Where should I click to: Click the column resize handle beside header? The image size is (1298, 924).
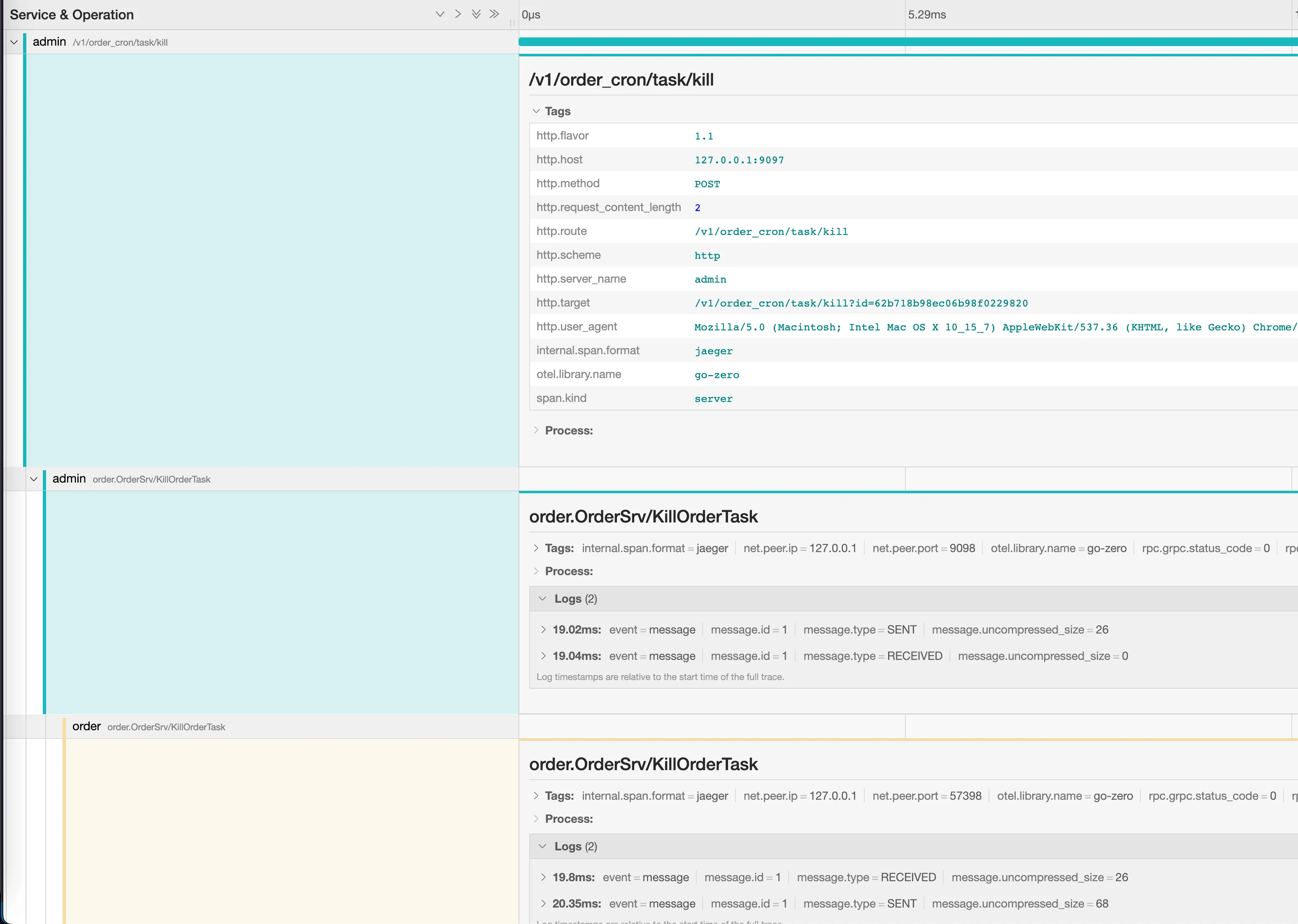coord(512,23)
